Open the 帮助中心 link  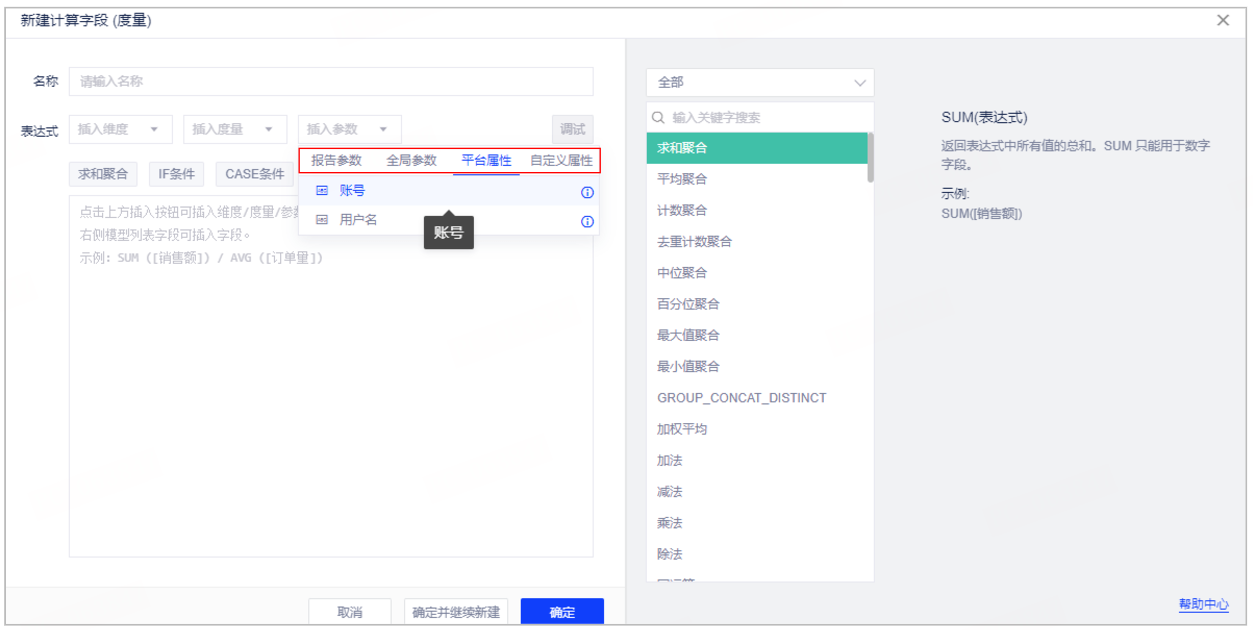click(x=1203, y=605)
